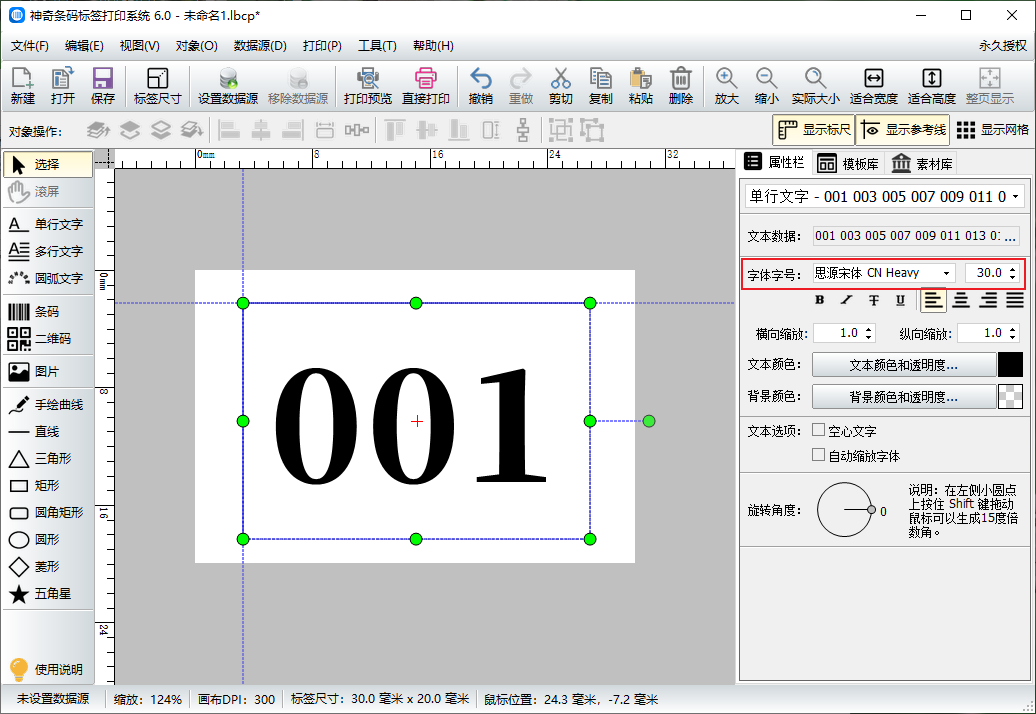Select the 圆角矩形 rounded rectangle tool

[x=47, y=513]
